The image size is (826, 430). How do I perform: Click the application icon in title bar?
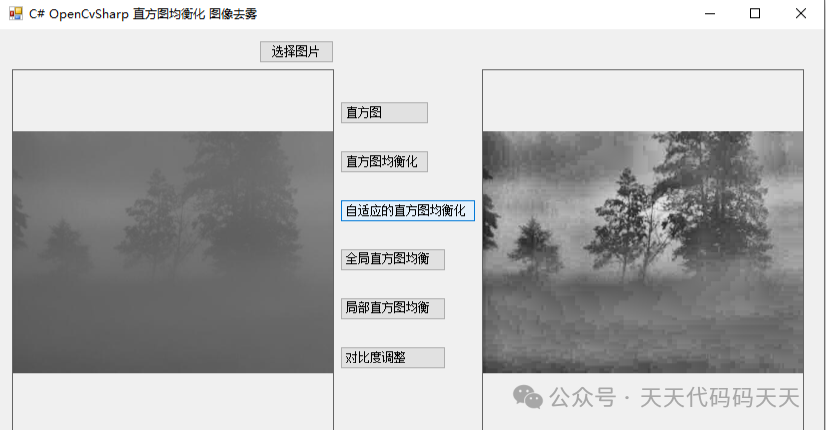[x=16, y=14]
